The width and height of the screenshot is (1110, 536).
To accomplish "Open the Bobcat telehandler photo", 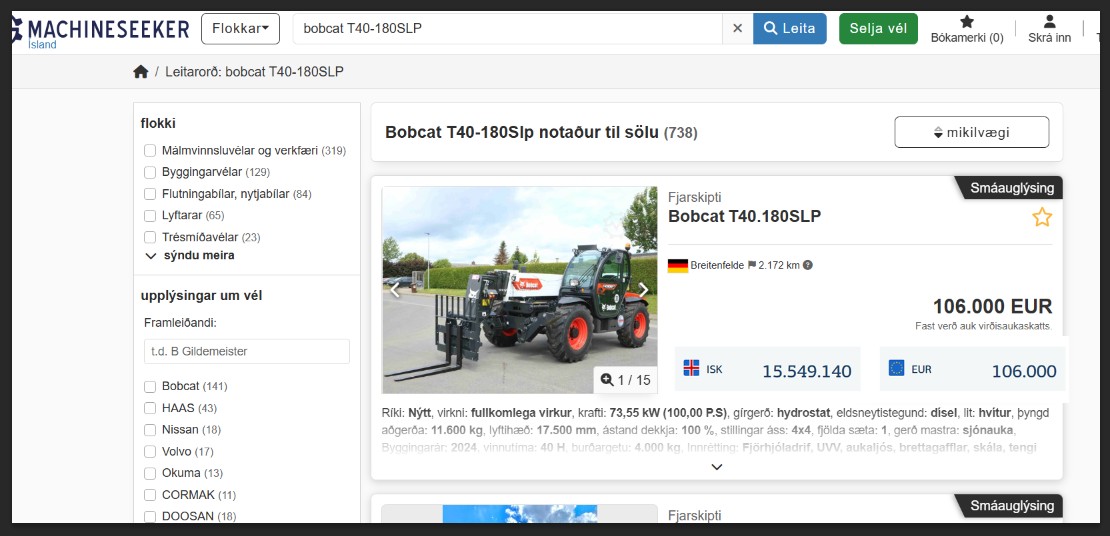I will 520,290.
